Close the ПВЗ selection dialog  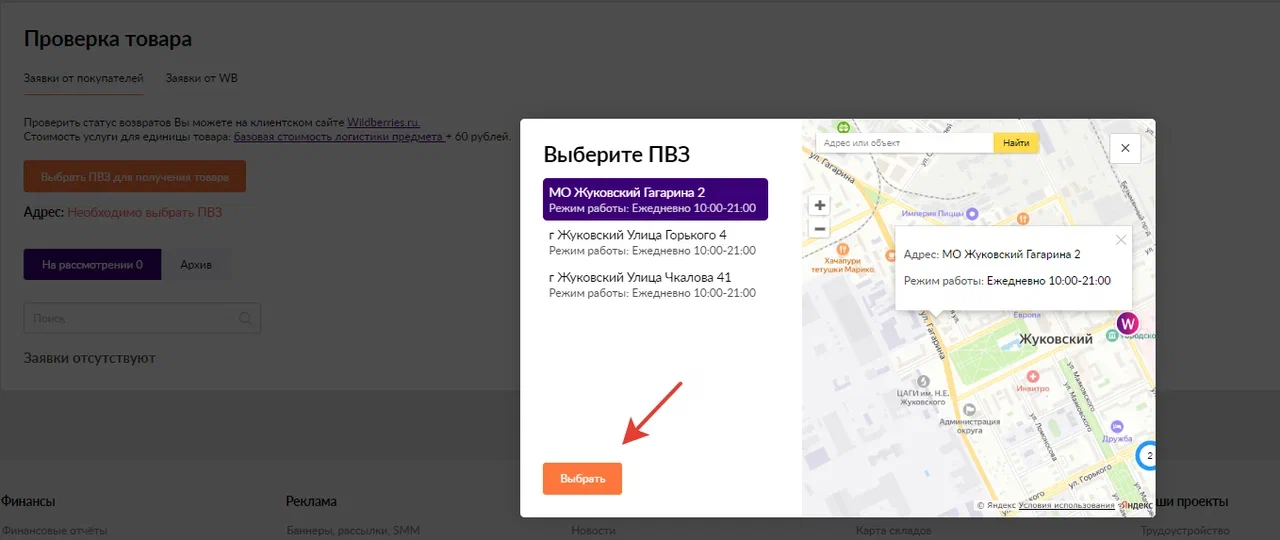[1125, 148]
